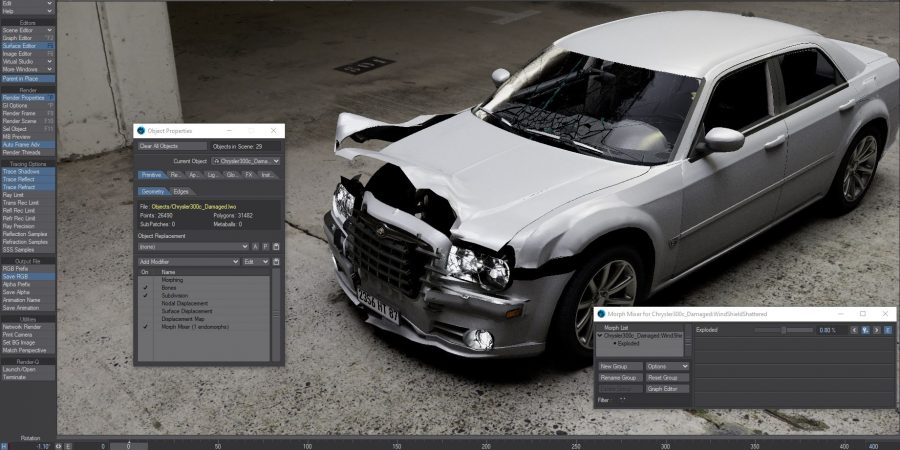
Task: Click the P button next to Object Replacement
Action: [266, 247]
